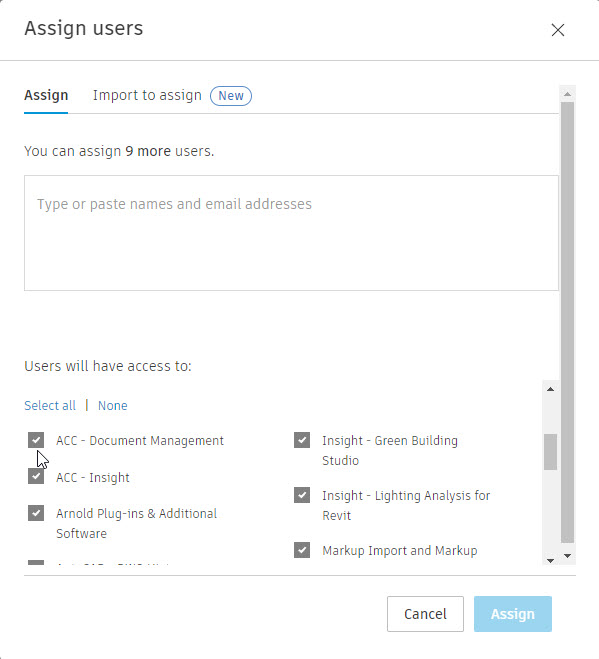599x659 pixels.
Task: Click the New badge beside Import to assign
Action: click(x=231, y=96)
